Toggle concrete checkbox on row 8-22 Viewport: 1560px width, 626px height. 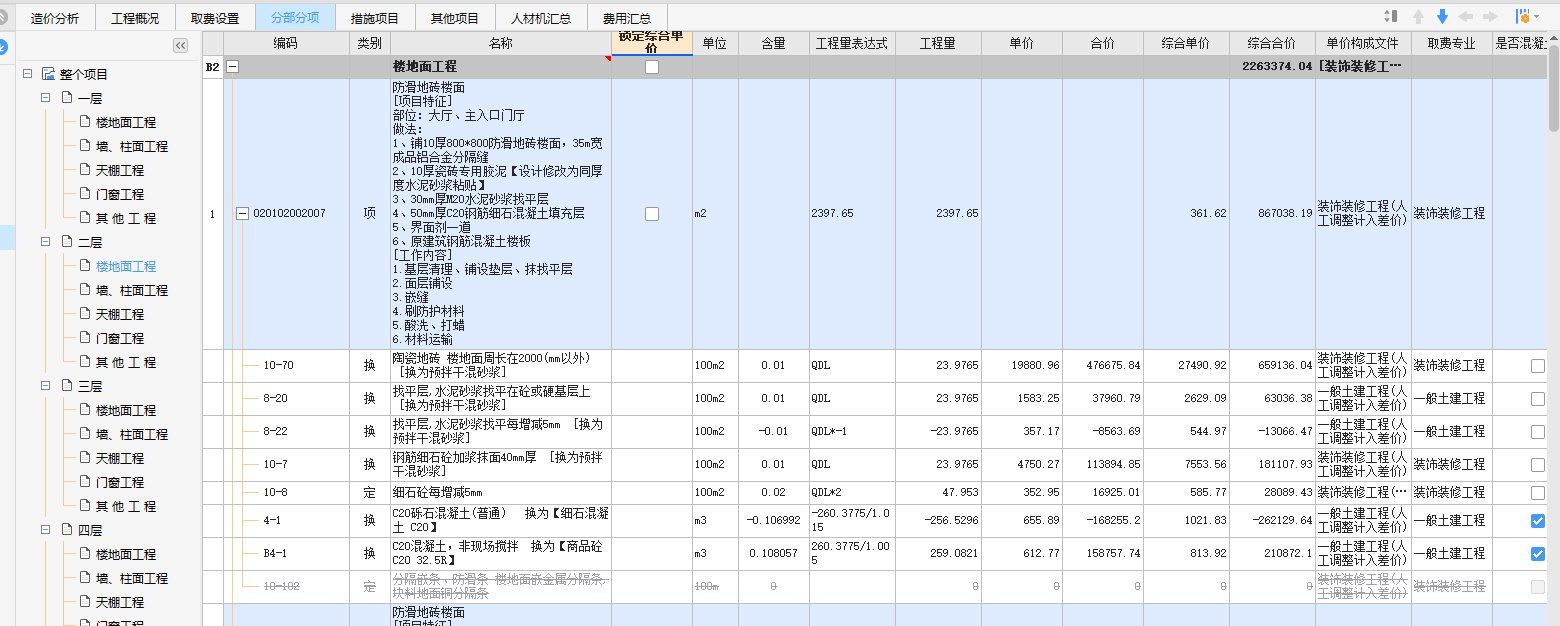point(1538,432)
